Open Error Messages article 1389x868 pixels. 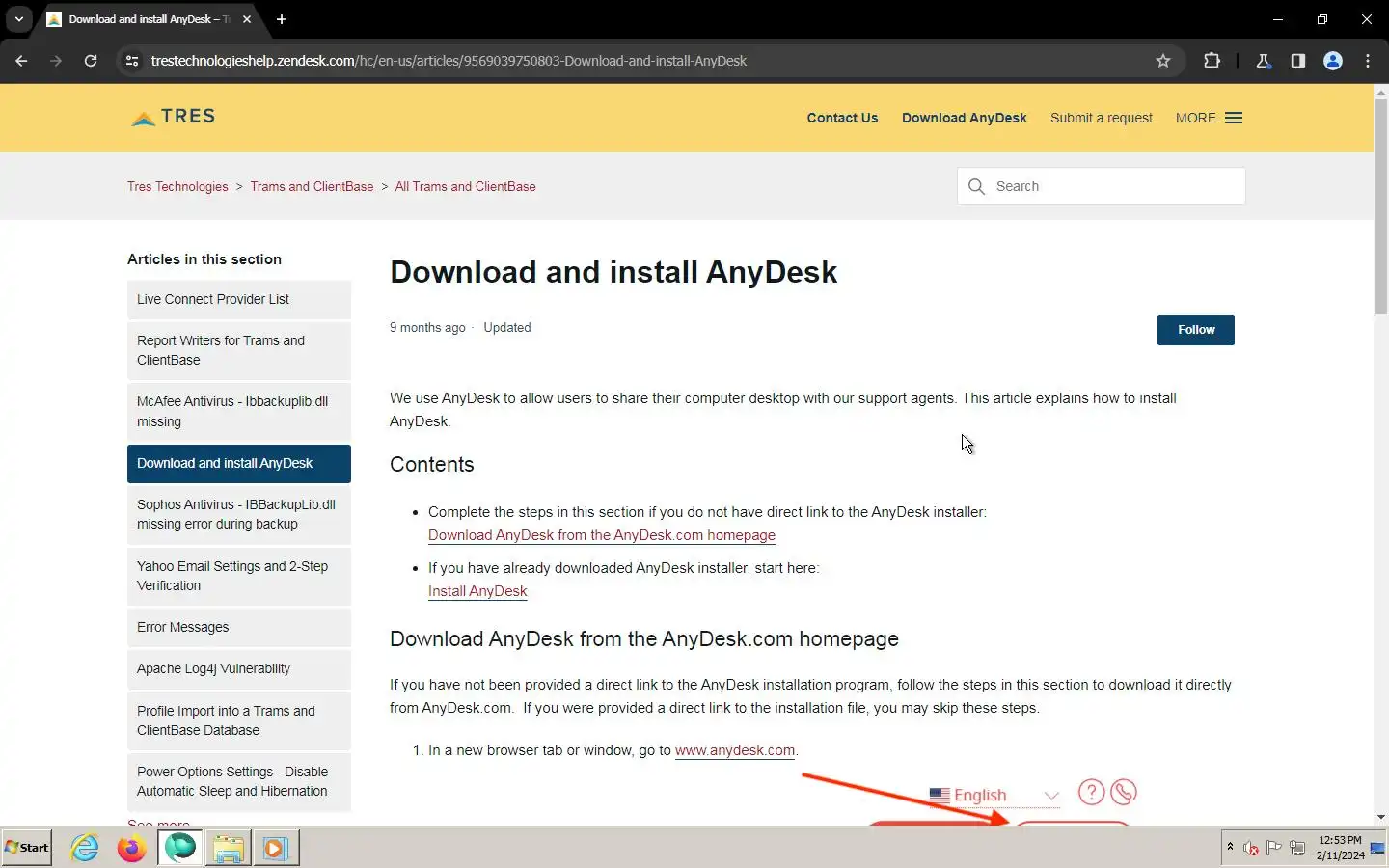[x=239, y=628]
